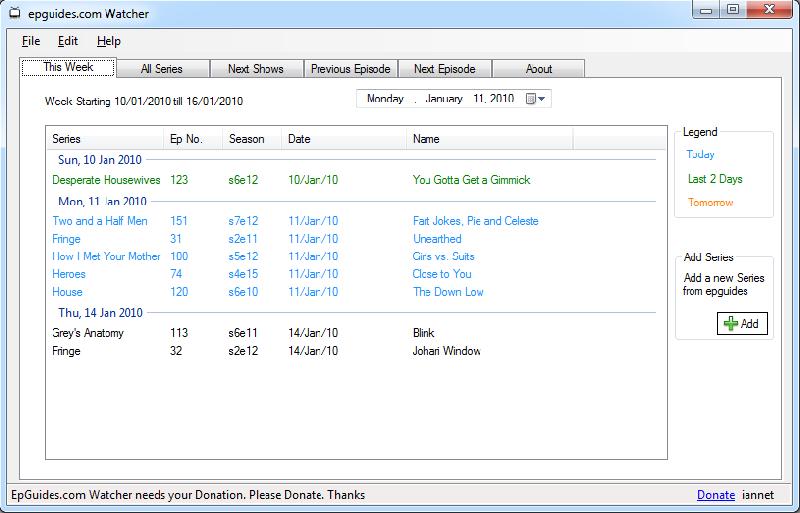This screenshot has height=513, width=800.
Task: Sort by the Ep No. column header
Action: [193, 139]
